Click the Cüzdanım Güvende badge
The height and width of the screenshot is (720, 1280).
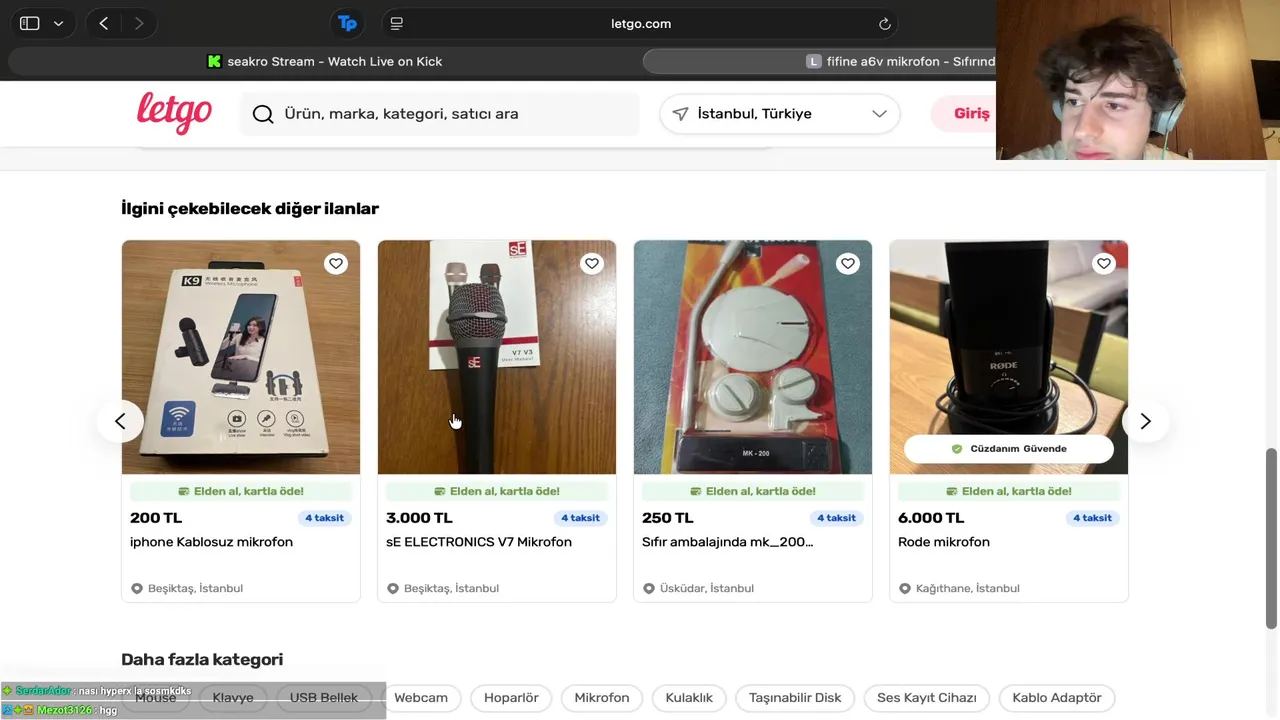(1009, 449)
